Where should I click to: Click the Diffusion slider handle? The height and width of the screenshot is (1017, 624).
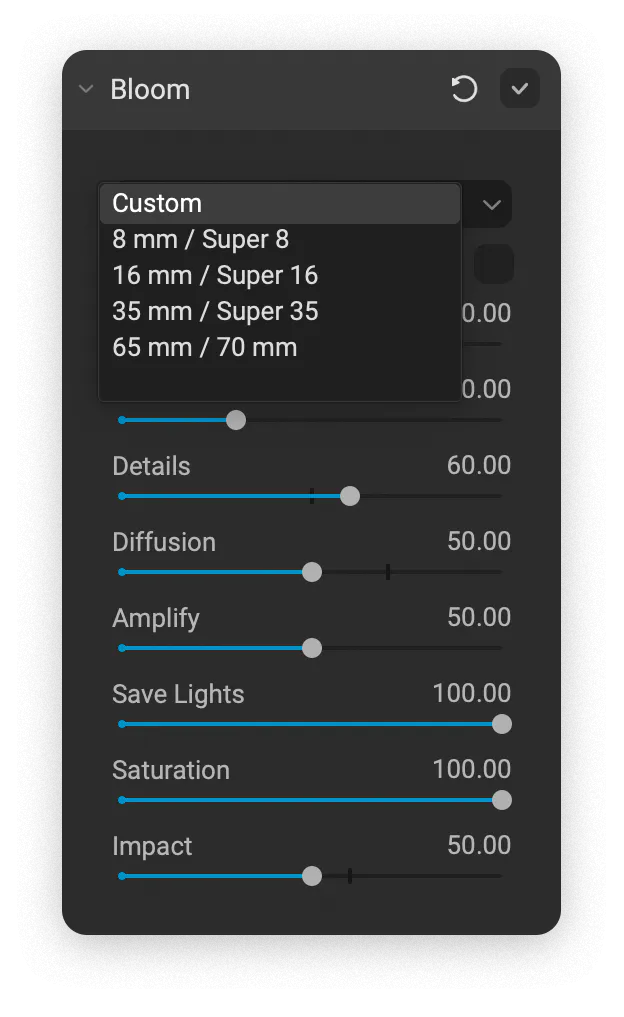tap(312, 572)
